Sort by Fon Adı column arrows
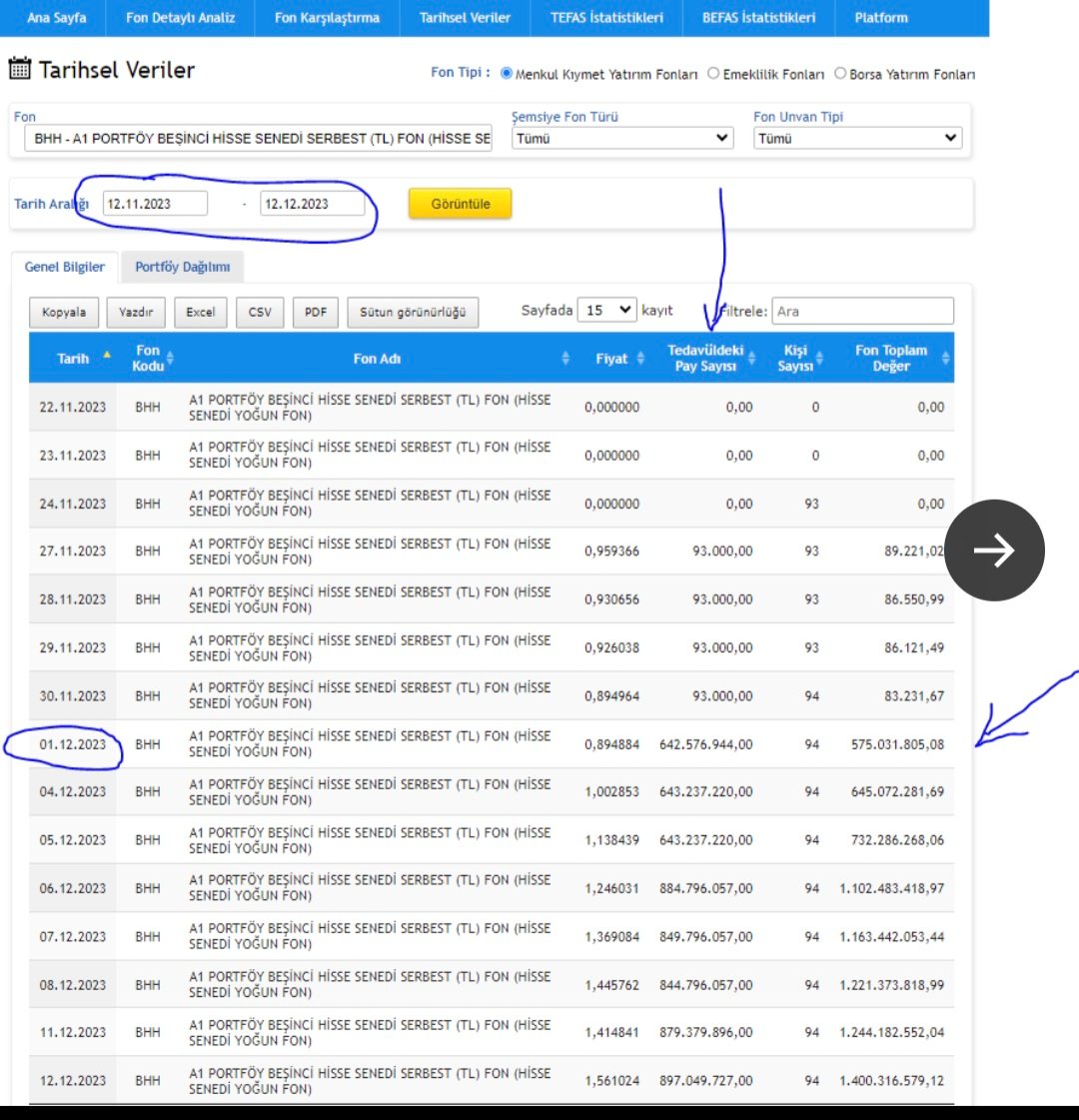1079x1120 pixels. pos(565,358)
